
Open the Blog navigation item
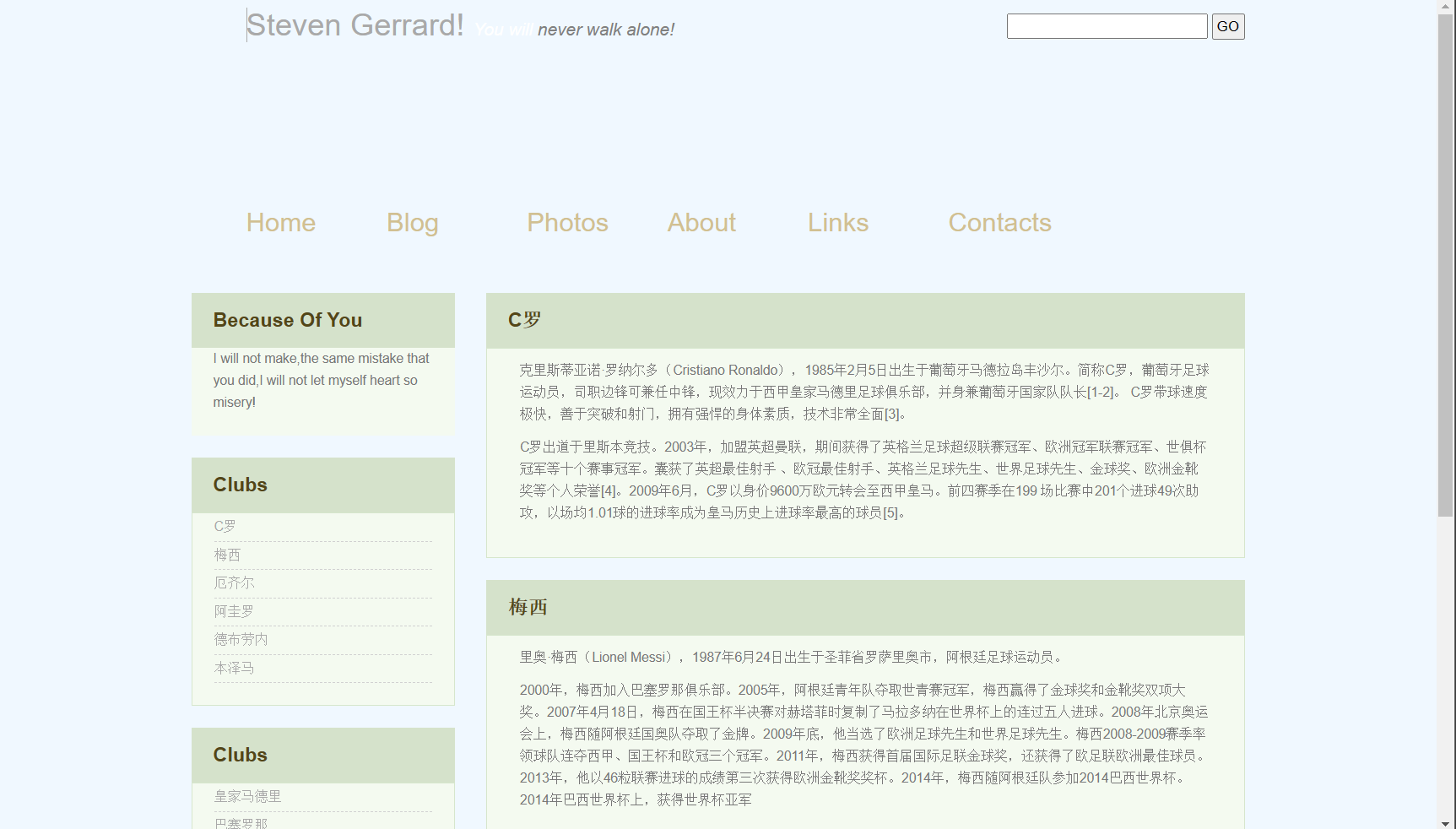[413, 222]
